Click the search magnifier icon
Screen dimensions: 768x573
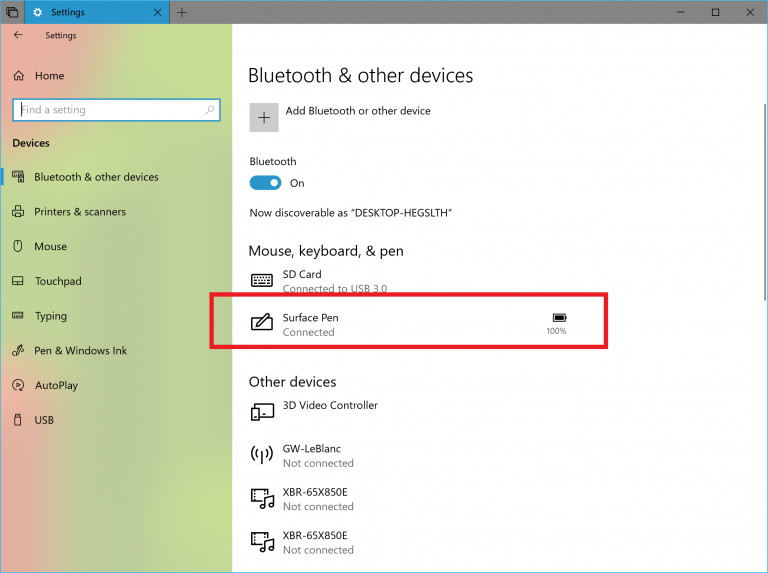(x=210, y=110)
